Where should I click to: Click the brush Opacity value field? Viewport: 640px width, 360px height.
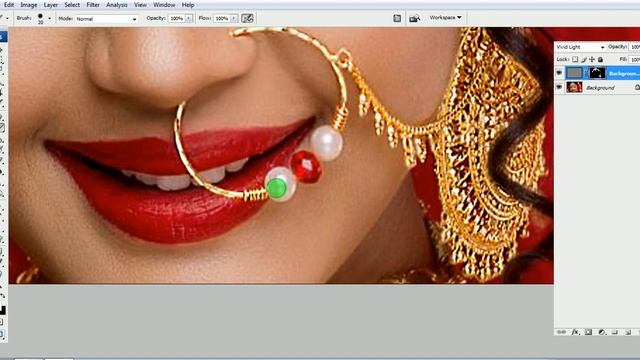[177, 18]
